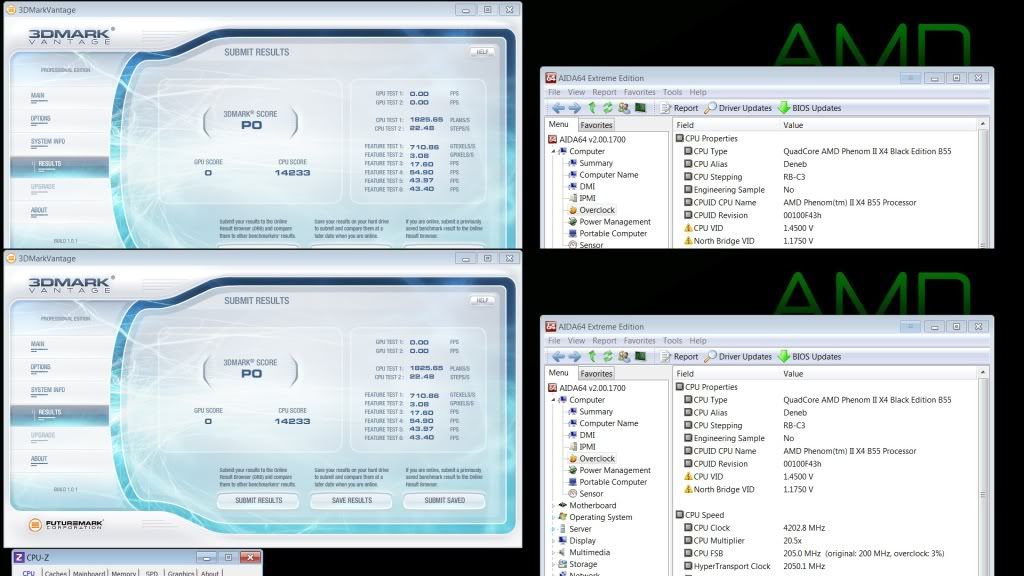Screen dimensions: 1024x576
Task: Open the Caches tab in CPU-Z
Action: click(x=56, y=573)
